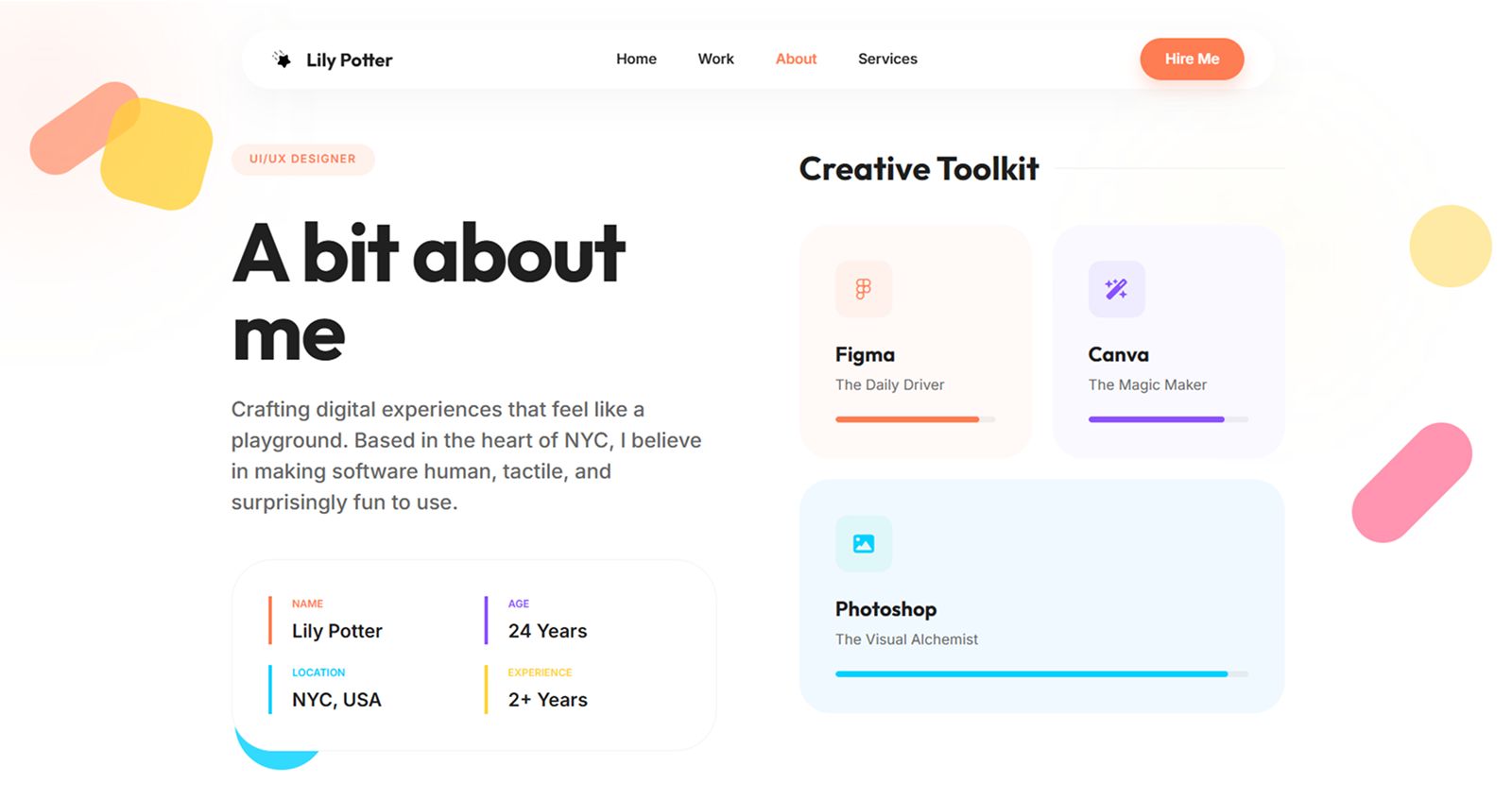Click the Photoshop image icon
This screenshot has width=1512, height=800.
tap(863, 544)
